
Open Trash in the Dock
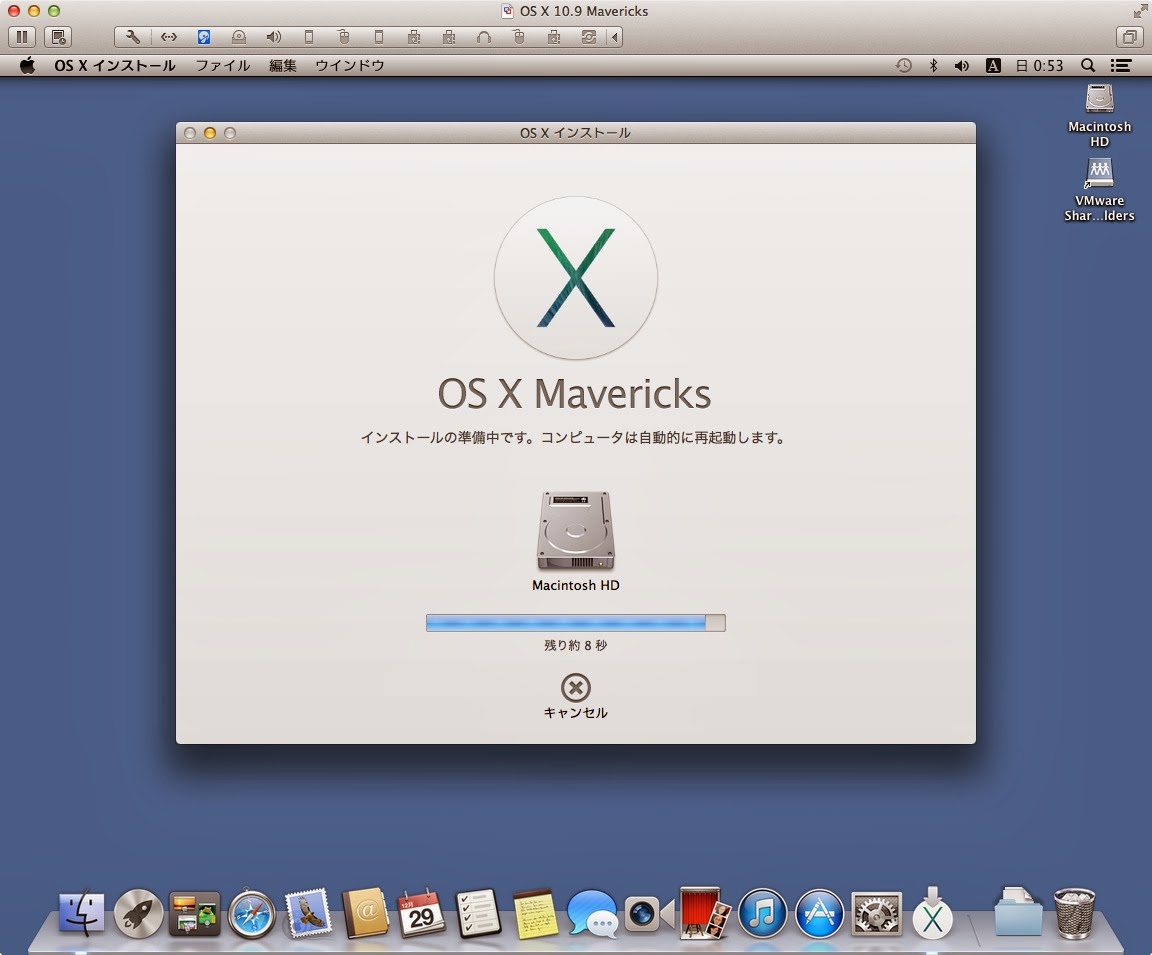coord(1074,913)
